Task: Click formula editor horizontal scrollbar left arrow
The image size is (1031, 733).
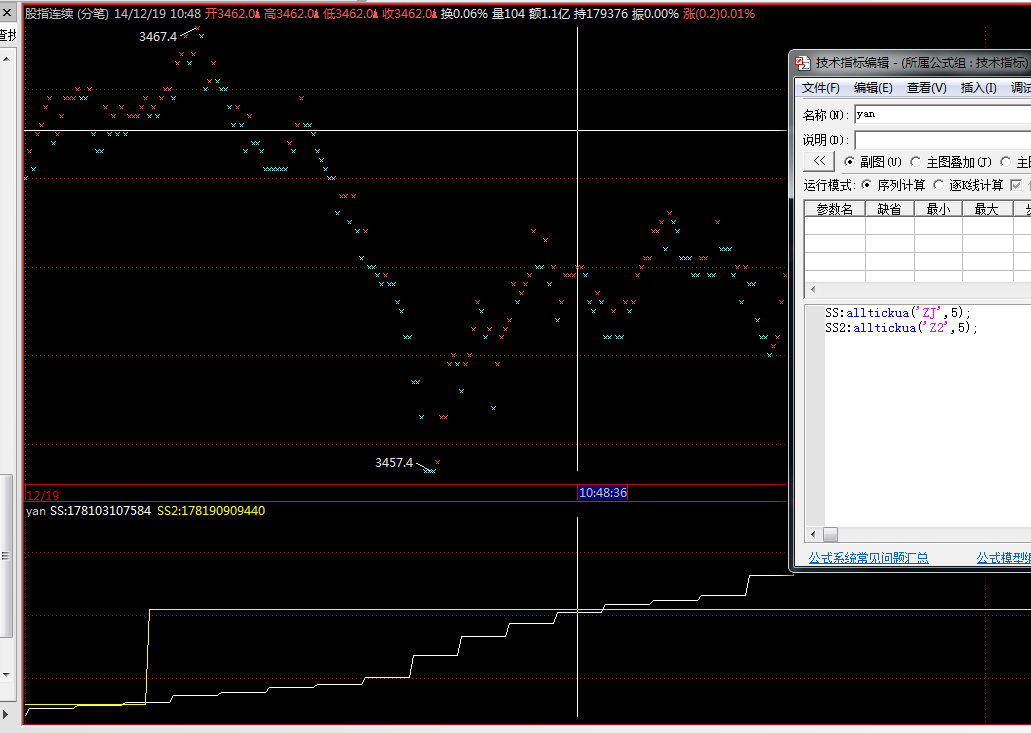Action: (813, 535)
